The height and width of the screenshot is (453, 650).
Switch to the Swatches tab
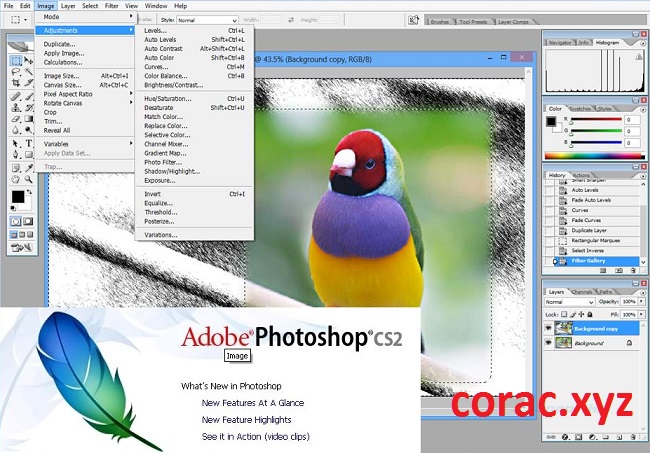point(580,109)
